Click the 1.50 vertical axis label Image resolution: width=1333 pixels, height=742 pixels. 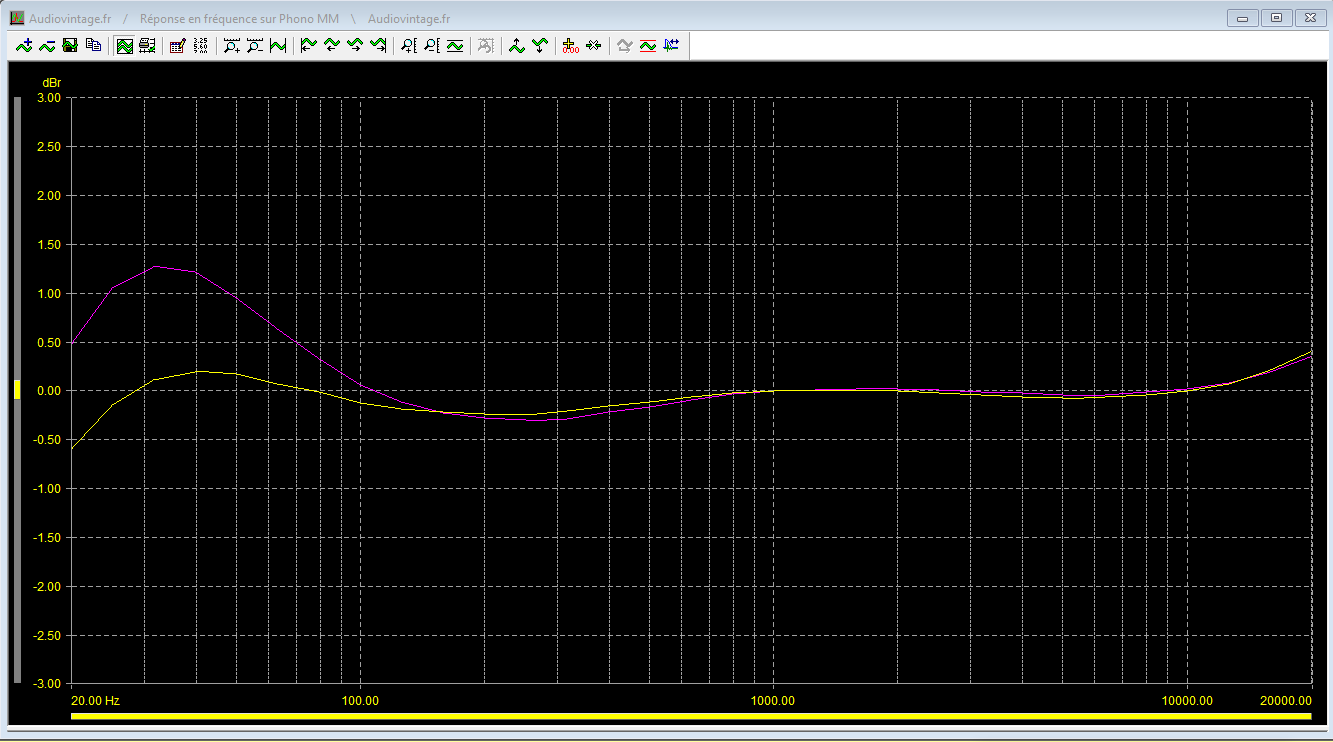pos(48,245)
